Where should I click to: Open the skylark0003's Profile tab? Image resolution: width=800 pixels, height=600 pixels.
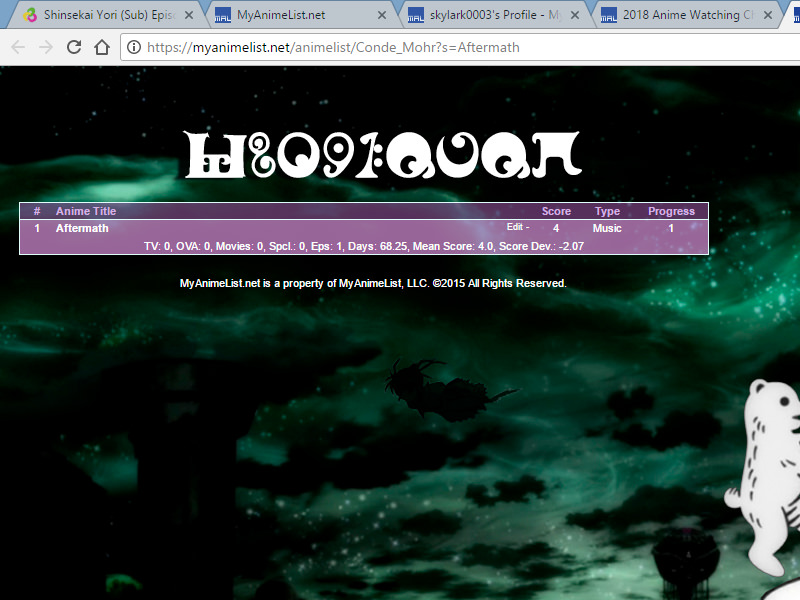485,16
